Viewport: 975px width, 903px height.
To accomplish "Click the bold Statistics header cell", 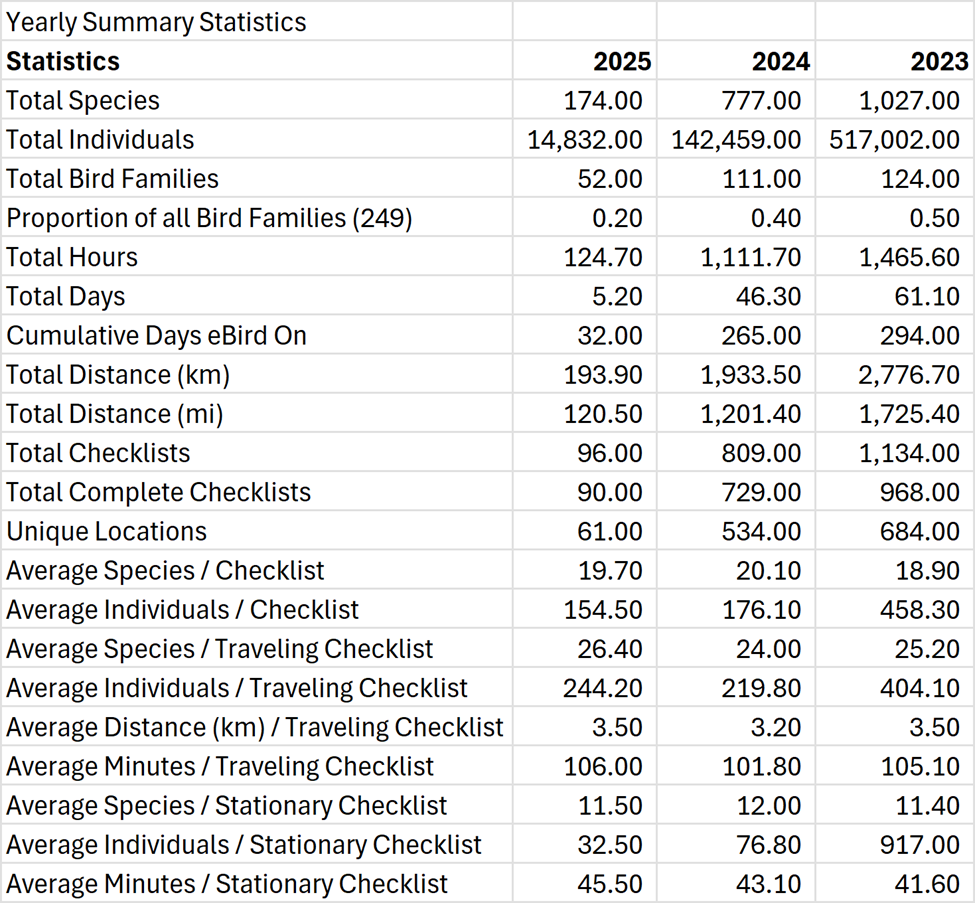I will click(x=63, y=61).
